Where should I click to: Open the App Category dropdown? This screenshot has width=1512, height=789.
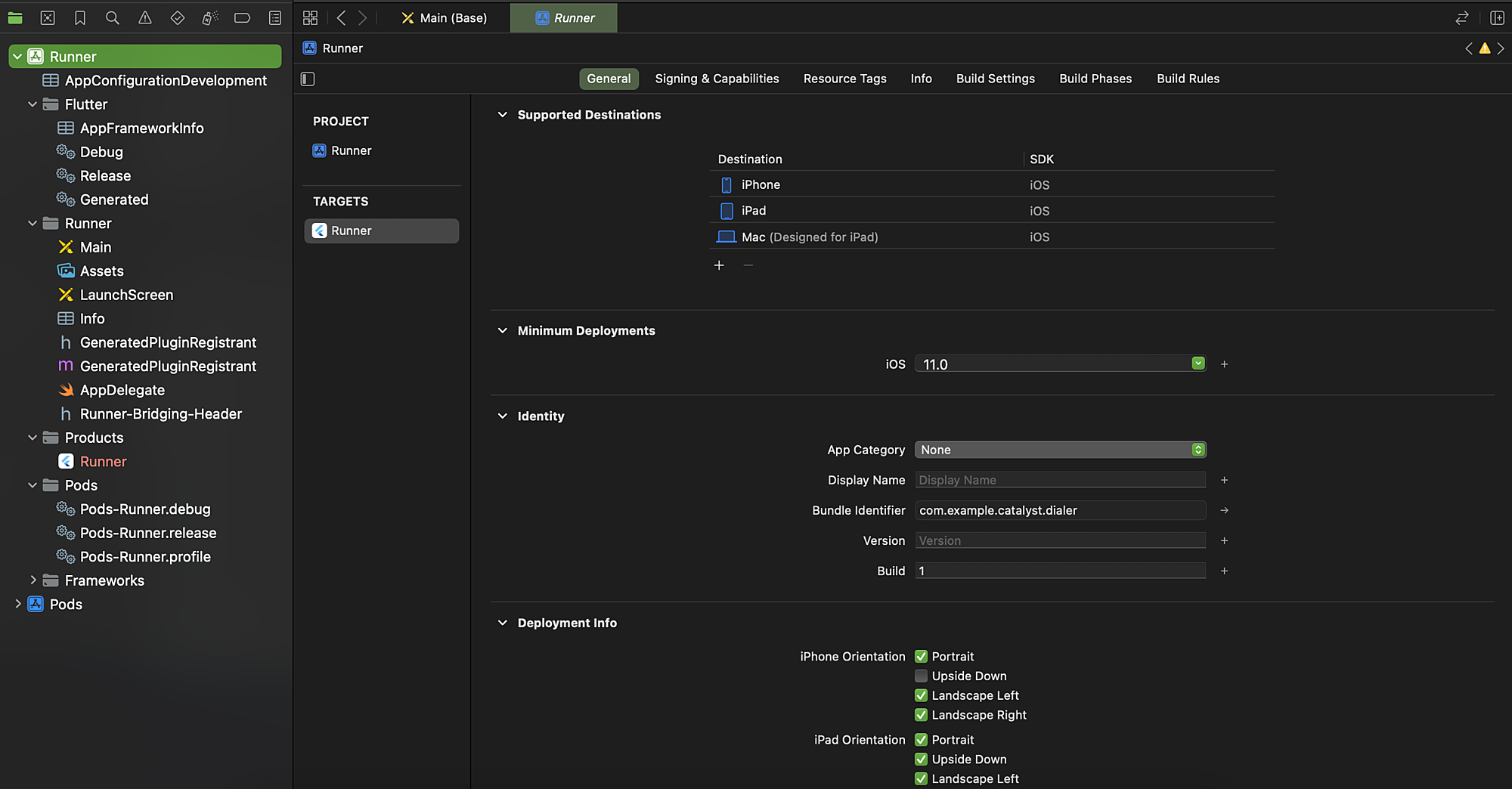coord(1060,450)
